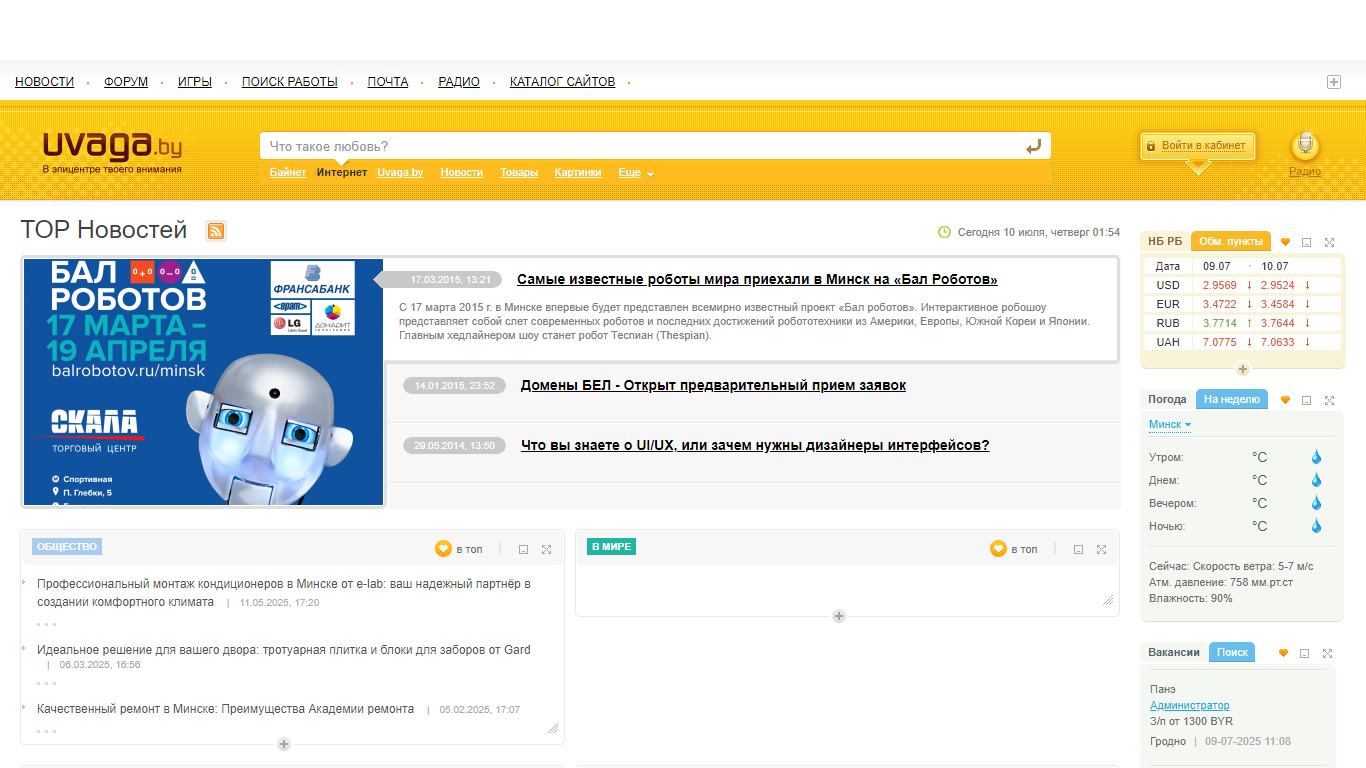Switch to the Поиск tab in Вакансии
The width and height of the screenshot is (1366, 768).
point(1232,652)
